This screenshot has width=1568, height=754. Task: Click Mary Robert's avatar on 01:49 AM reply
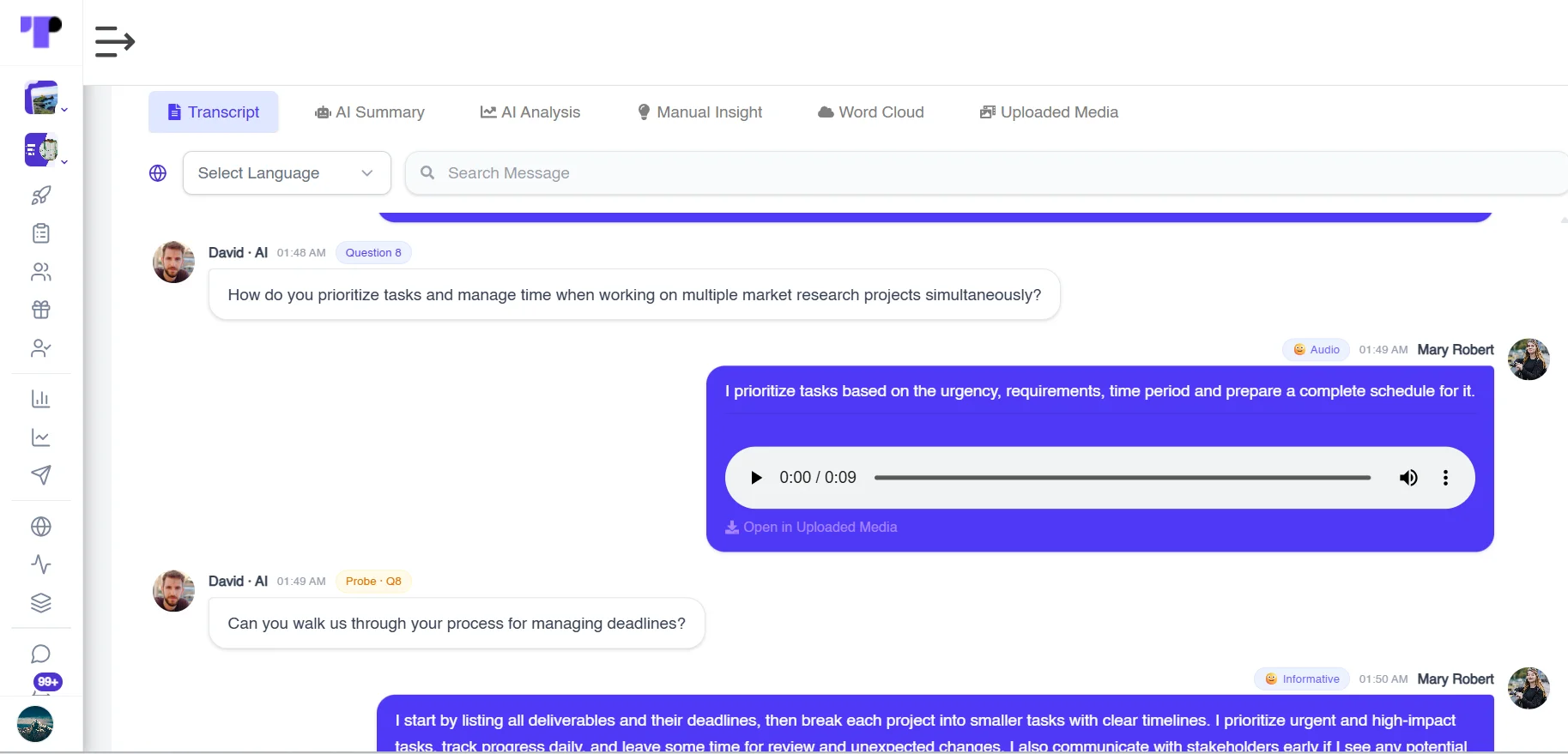pyautogui.click(x=1529, y=359)
